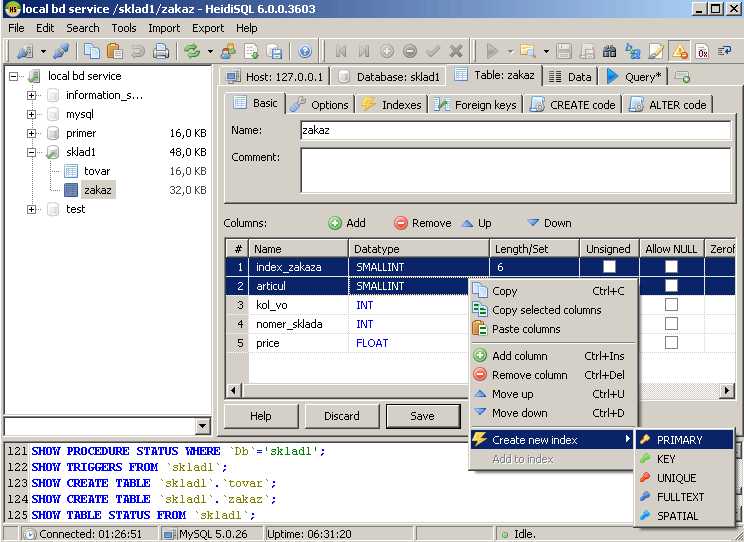Click the Remove column button
The width and height of the screenshot is (744, 542).
pyautogui.click(x=423, y=223)
